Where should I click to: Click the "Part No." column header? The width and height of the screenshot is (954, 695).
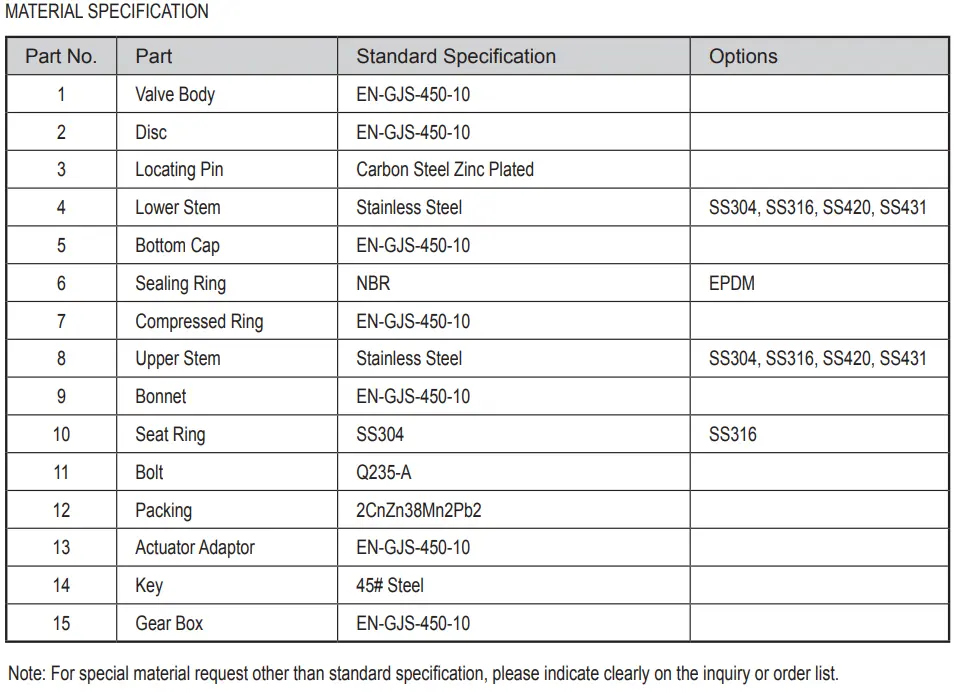point(61,57)
